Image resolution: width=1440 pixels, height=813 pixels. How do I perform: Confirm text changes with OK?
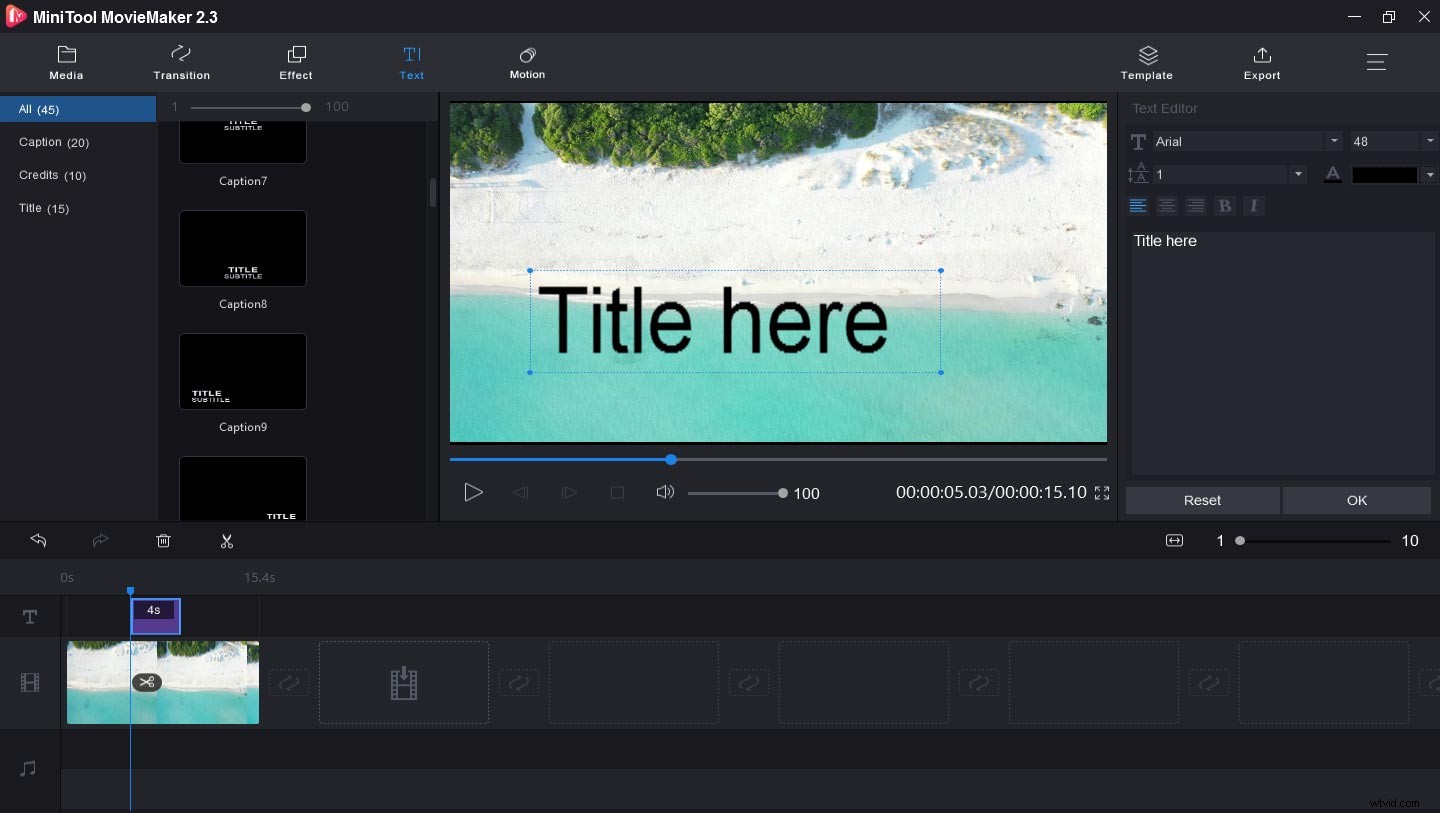point(1356,500)
